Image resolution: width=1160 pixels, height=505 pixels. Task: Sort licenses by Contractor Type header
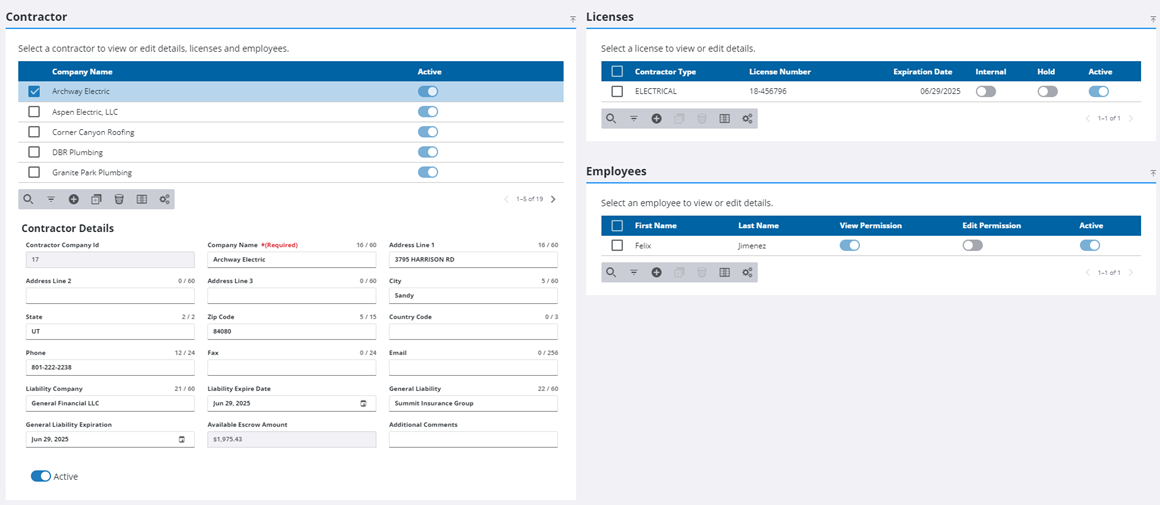pyautogui.click(x=665, y=72)
